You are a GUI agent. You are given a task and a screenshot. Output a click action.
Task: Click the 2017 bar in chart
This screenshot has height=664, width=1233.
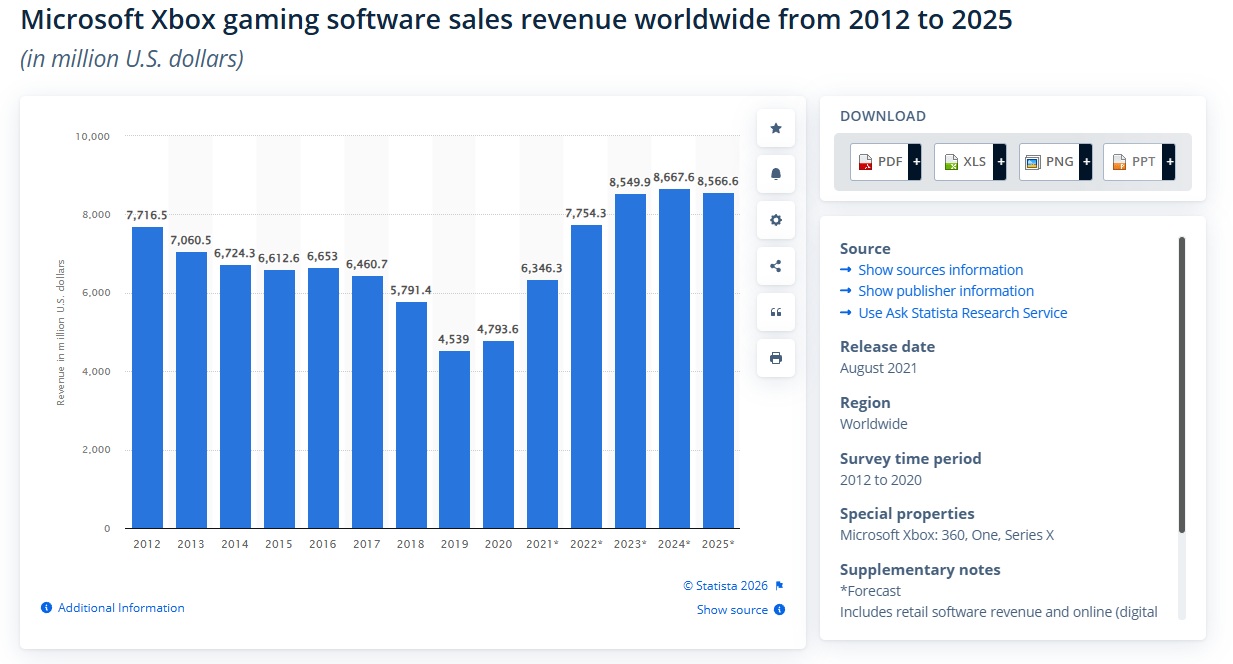coord(367,402)
